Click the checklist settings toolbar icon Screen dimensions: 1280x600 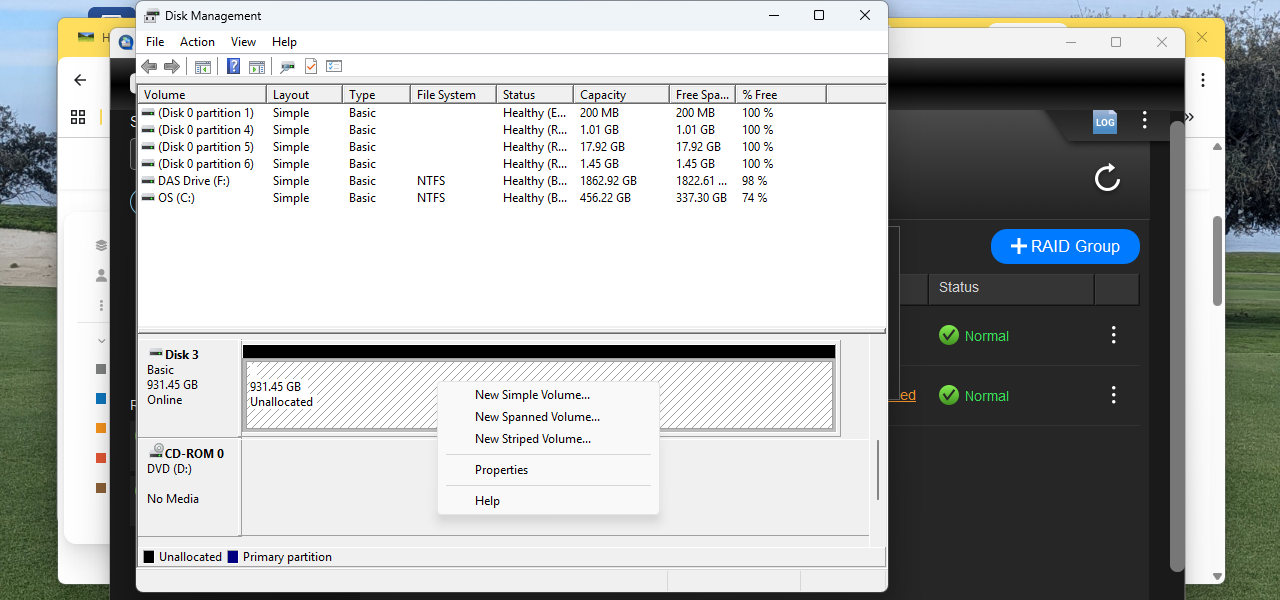pyautogui.click(x=334, y=67)
